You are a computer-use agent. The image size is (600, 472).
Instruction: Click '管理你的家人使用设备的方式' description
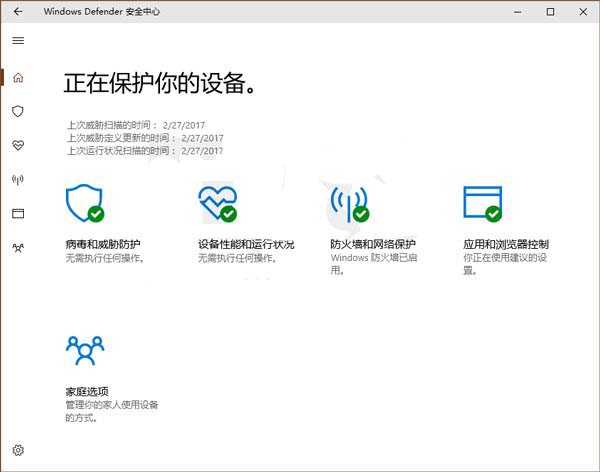coord(112,411)
